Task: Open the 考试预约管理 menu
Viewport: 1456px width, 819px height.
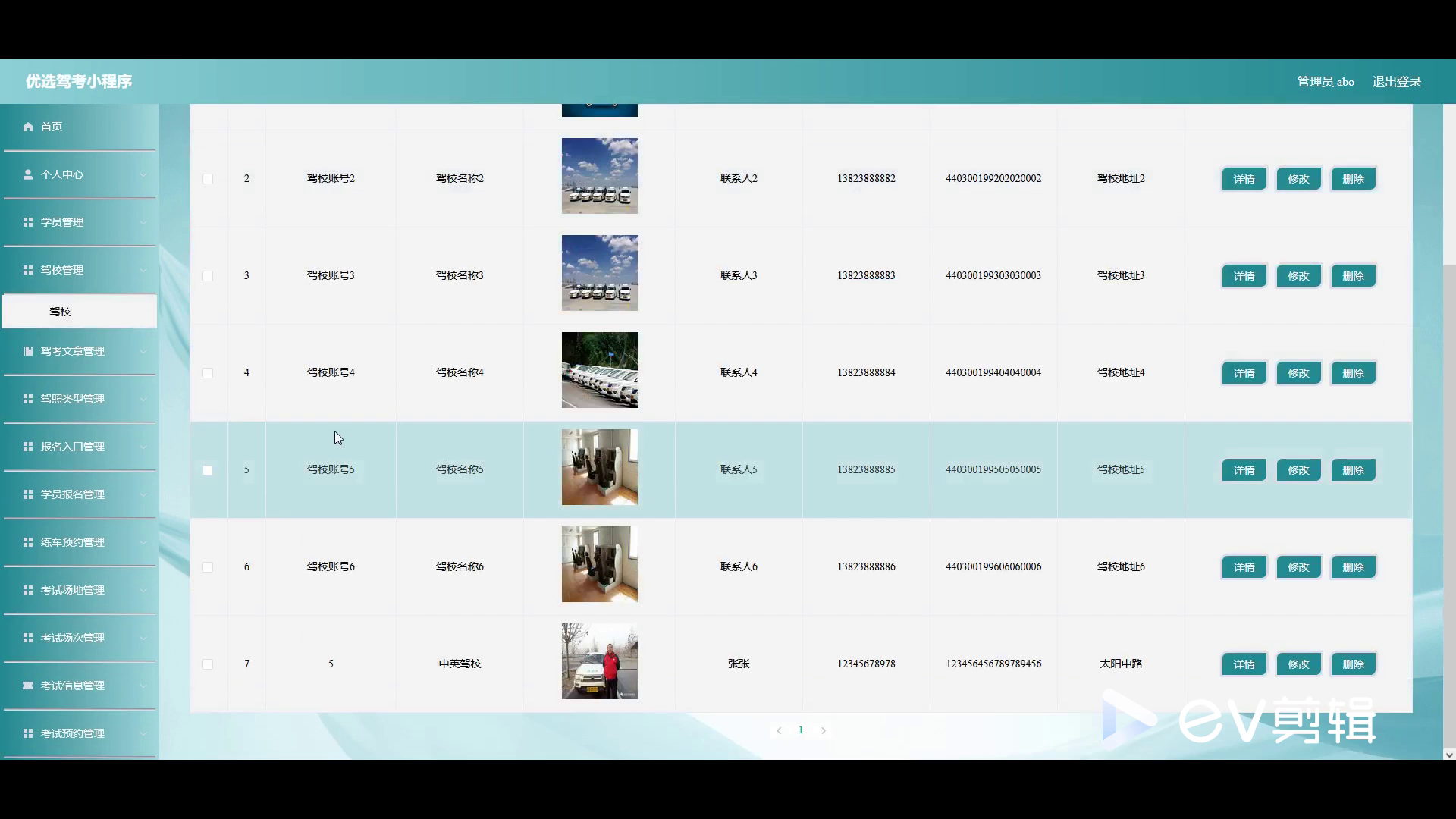Action: tap(80, 733)
